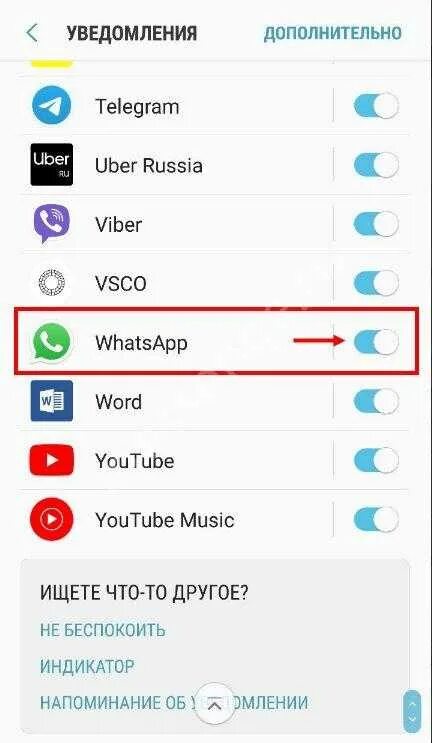Toggle Viber notifications off
This screenshot has height=743, width=432.
377,224
